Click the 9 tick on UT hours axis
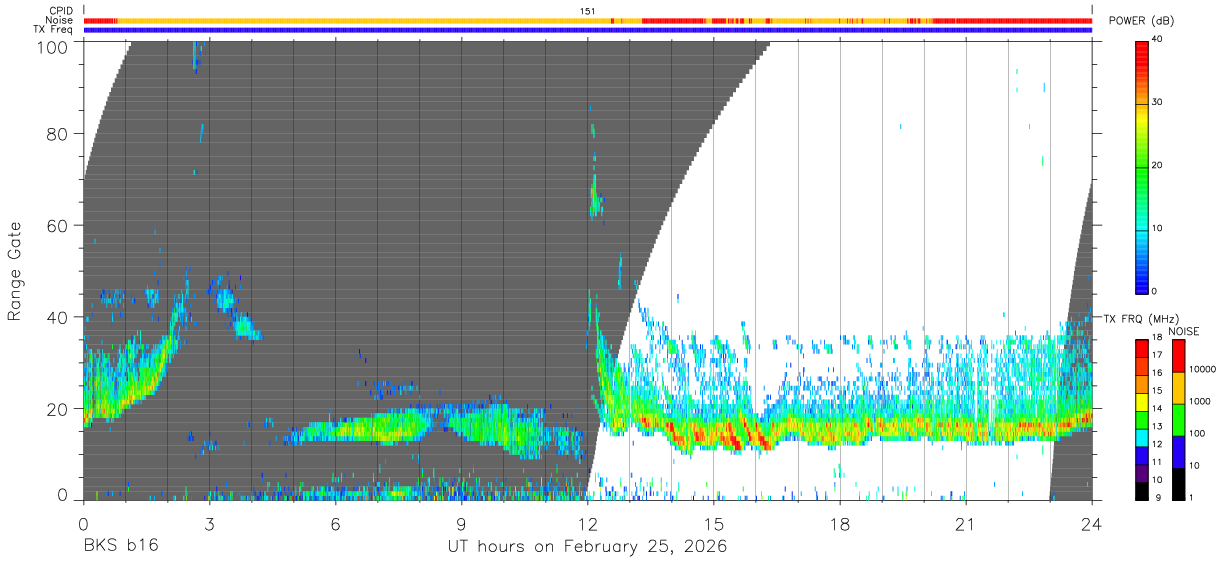The image size is (1228, 567). coord(461,524)
